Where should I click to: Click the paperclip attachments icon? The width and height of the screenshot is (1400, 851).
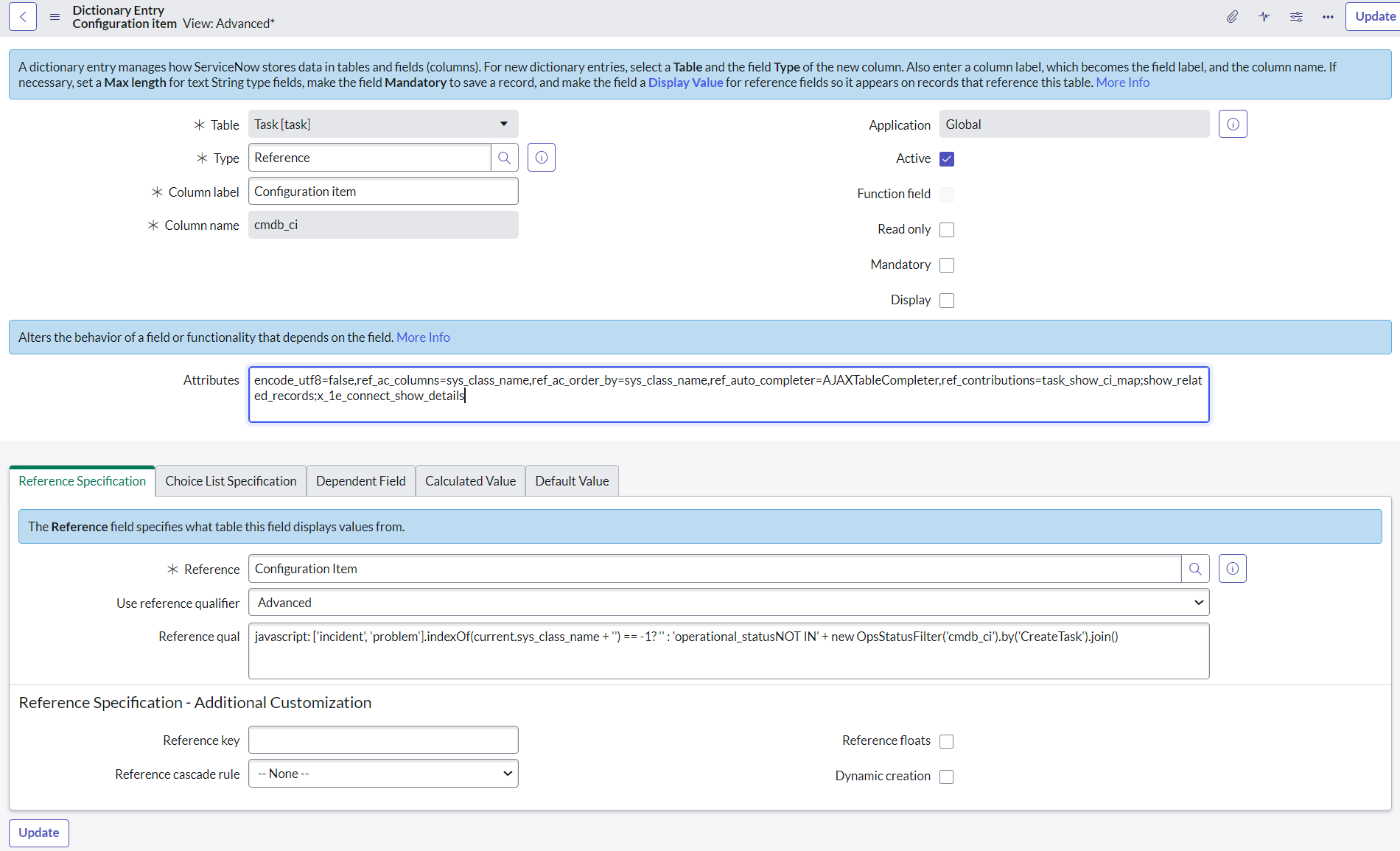tap(1232, 17)
